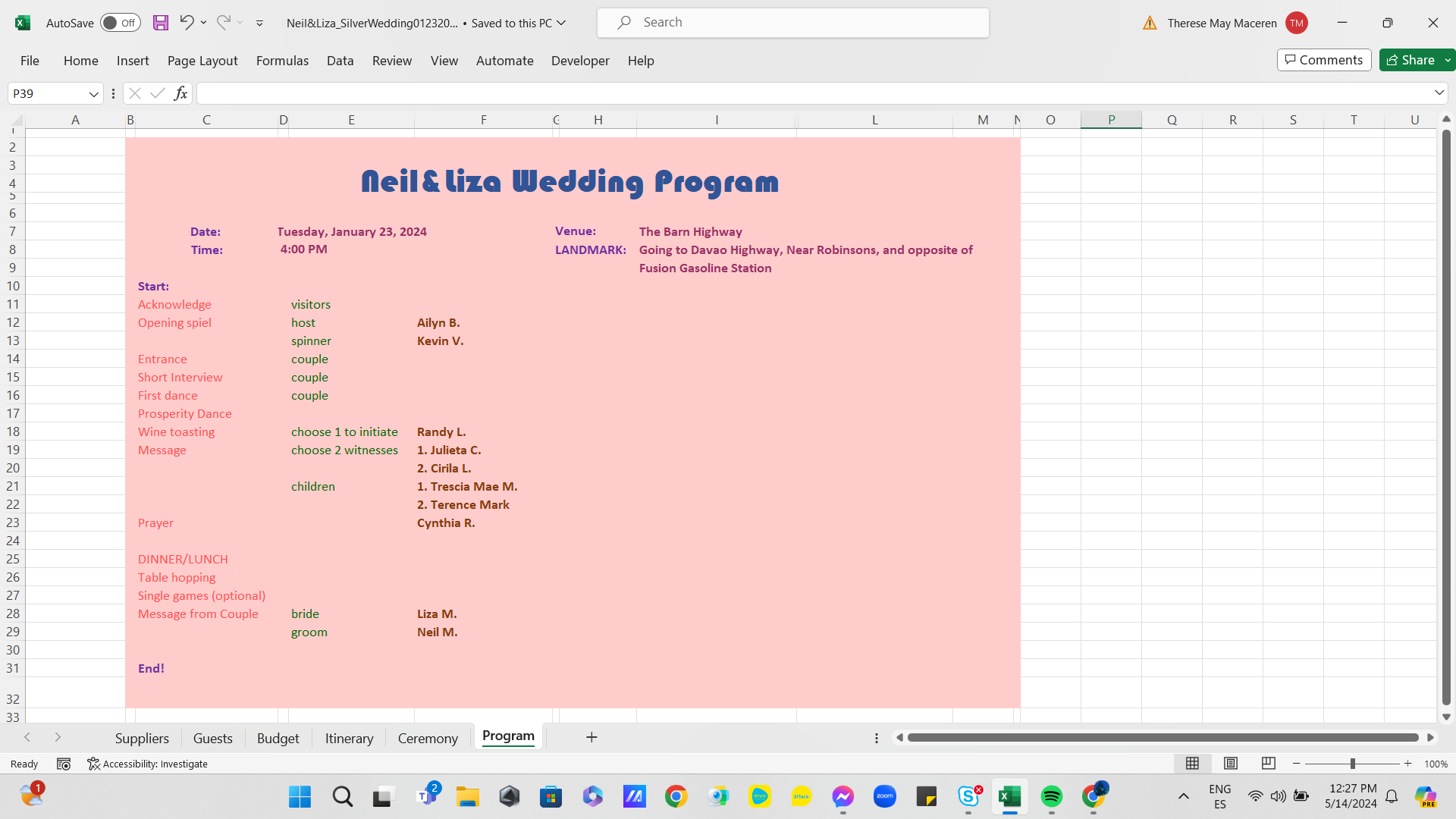Switch to Page Break Preview view
This screenshot has width=1456, height=819.
[x=1268, y=764]
